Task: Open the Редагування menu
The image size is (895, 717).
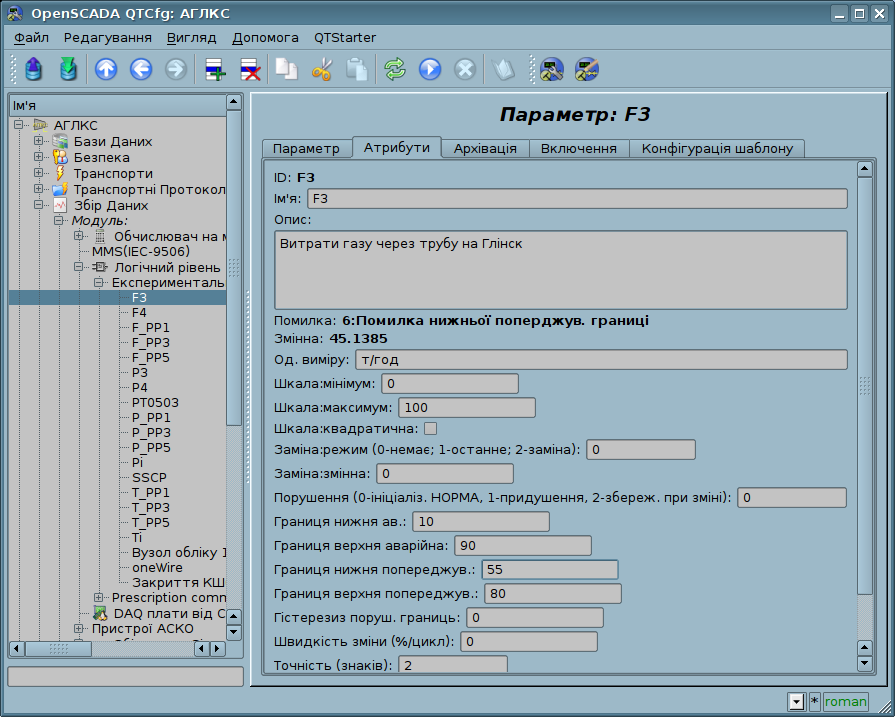Action: pyautogui.click(x=107, y=37)
